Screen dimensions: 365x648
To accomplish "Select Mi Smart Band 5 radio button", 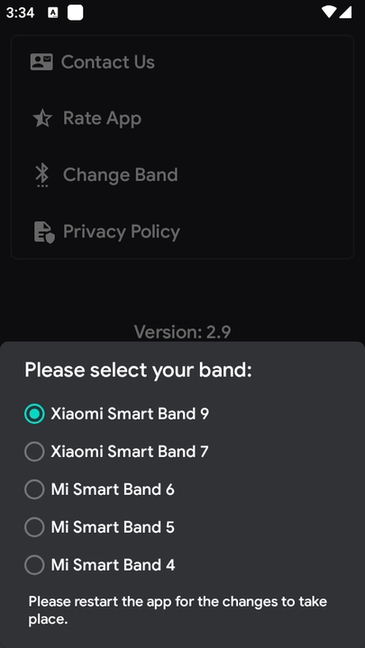I will [x=34, y=527].
